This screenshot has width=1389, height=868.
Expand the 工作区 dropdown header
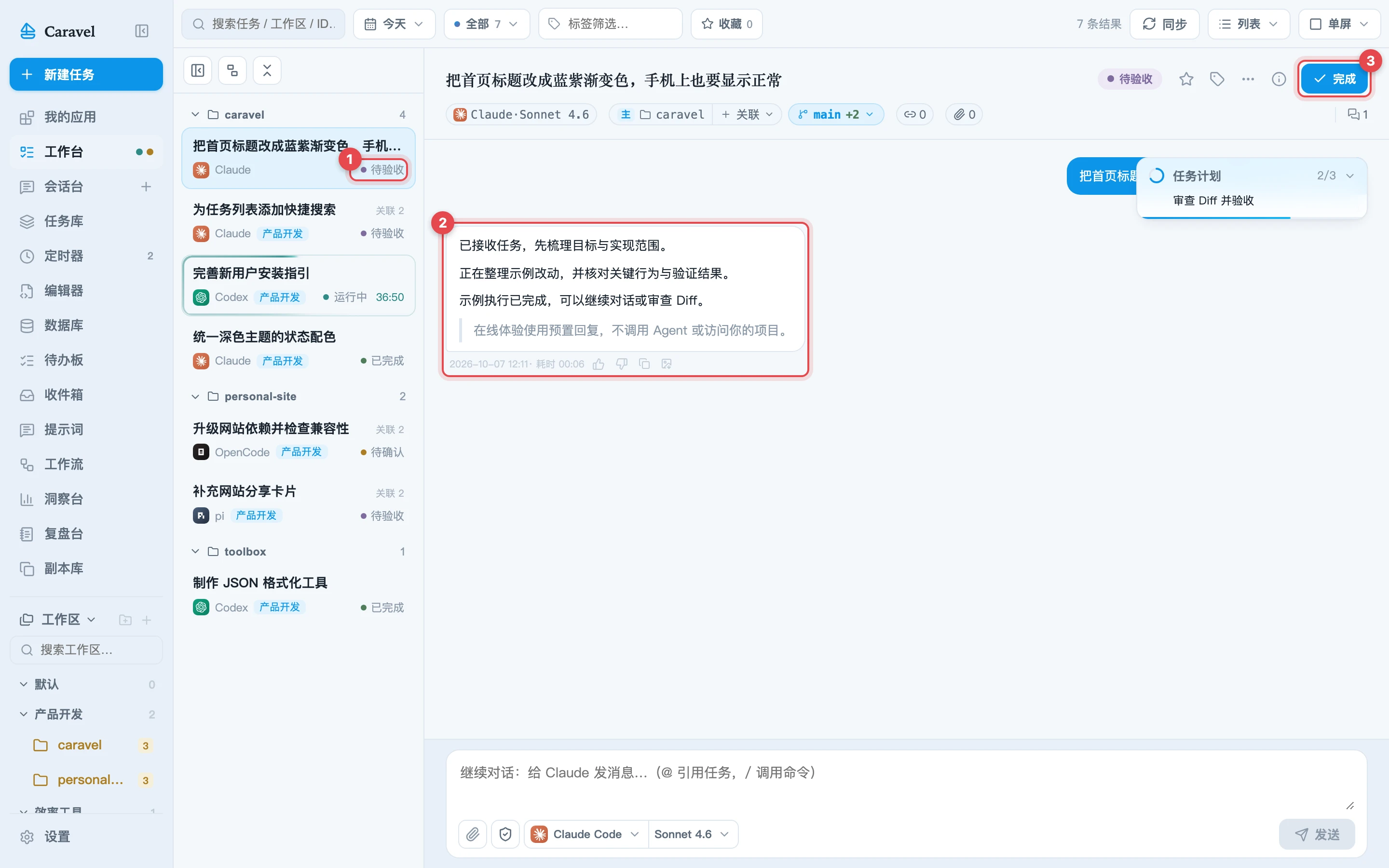tap(58, 620)
